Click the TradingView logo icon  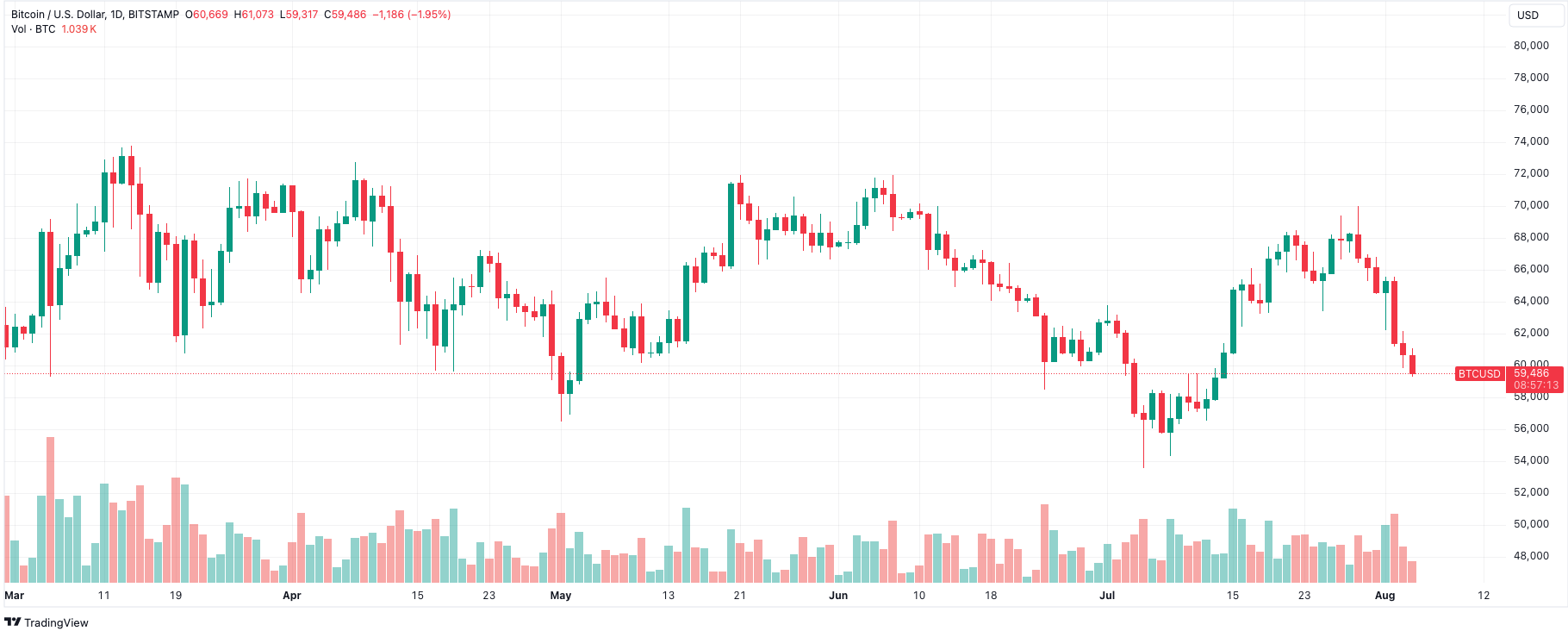12,622
